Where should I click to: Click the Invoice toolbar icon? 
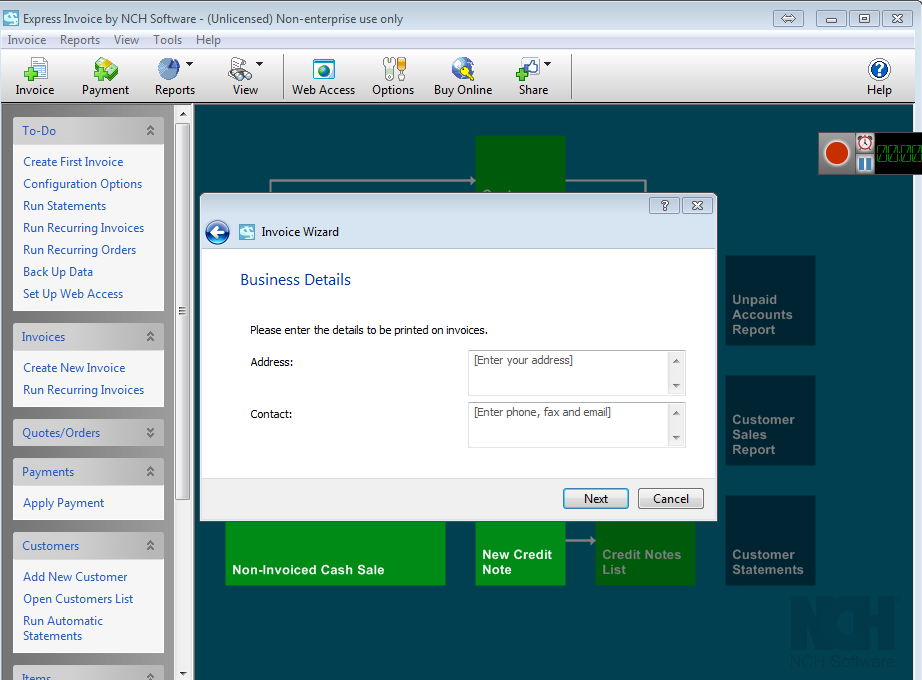coord(35,76)
